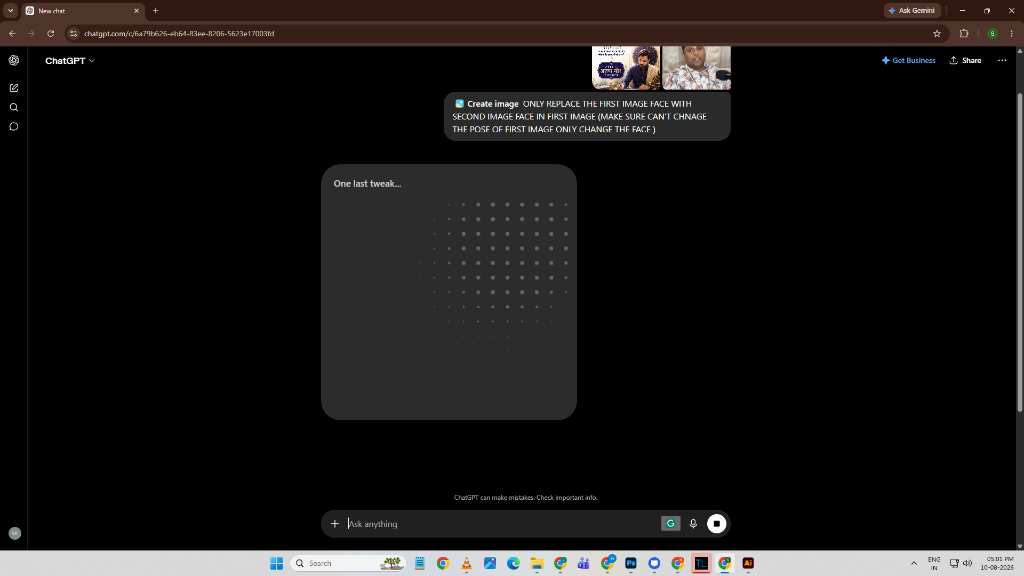The width and height of the screenshot is (1024, 576).
Task: Expand the ChatGPT model selector dropdown
Action: coord(69,61)
